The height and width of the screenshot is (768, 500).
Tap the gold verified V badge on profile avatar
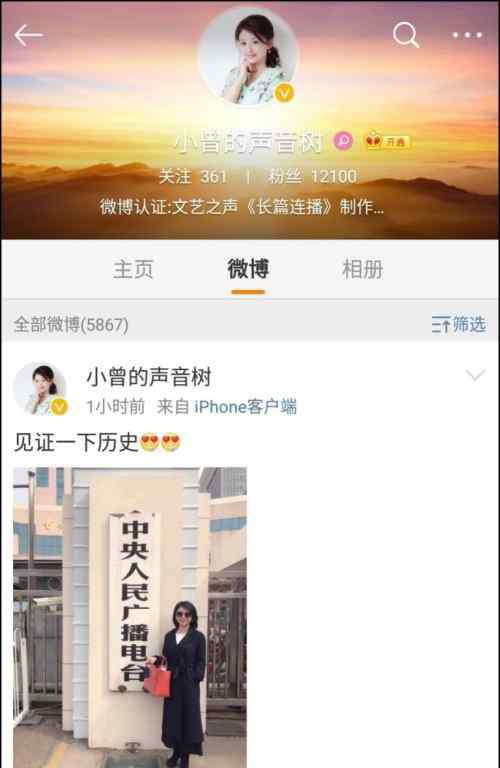tap(284, 92)
